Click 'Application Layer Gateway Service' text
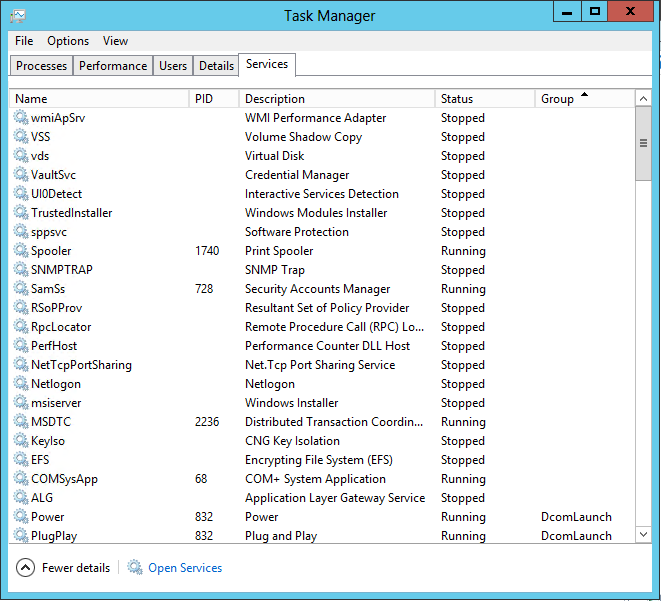This screenshot has width=661, height=601. click(335, 498)
